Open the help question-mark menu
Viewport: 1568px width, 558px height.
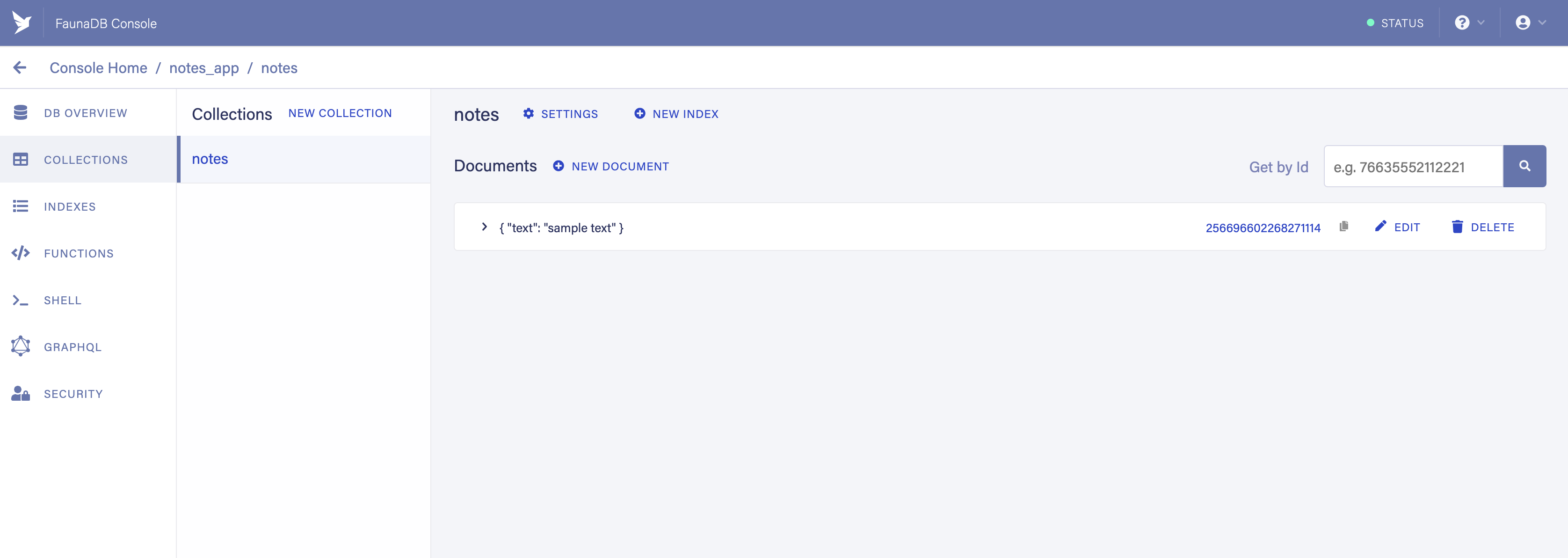(x=1469, y=22)
